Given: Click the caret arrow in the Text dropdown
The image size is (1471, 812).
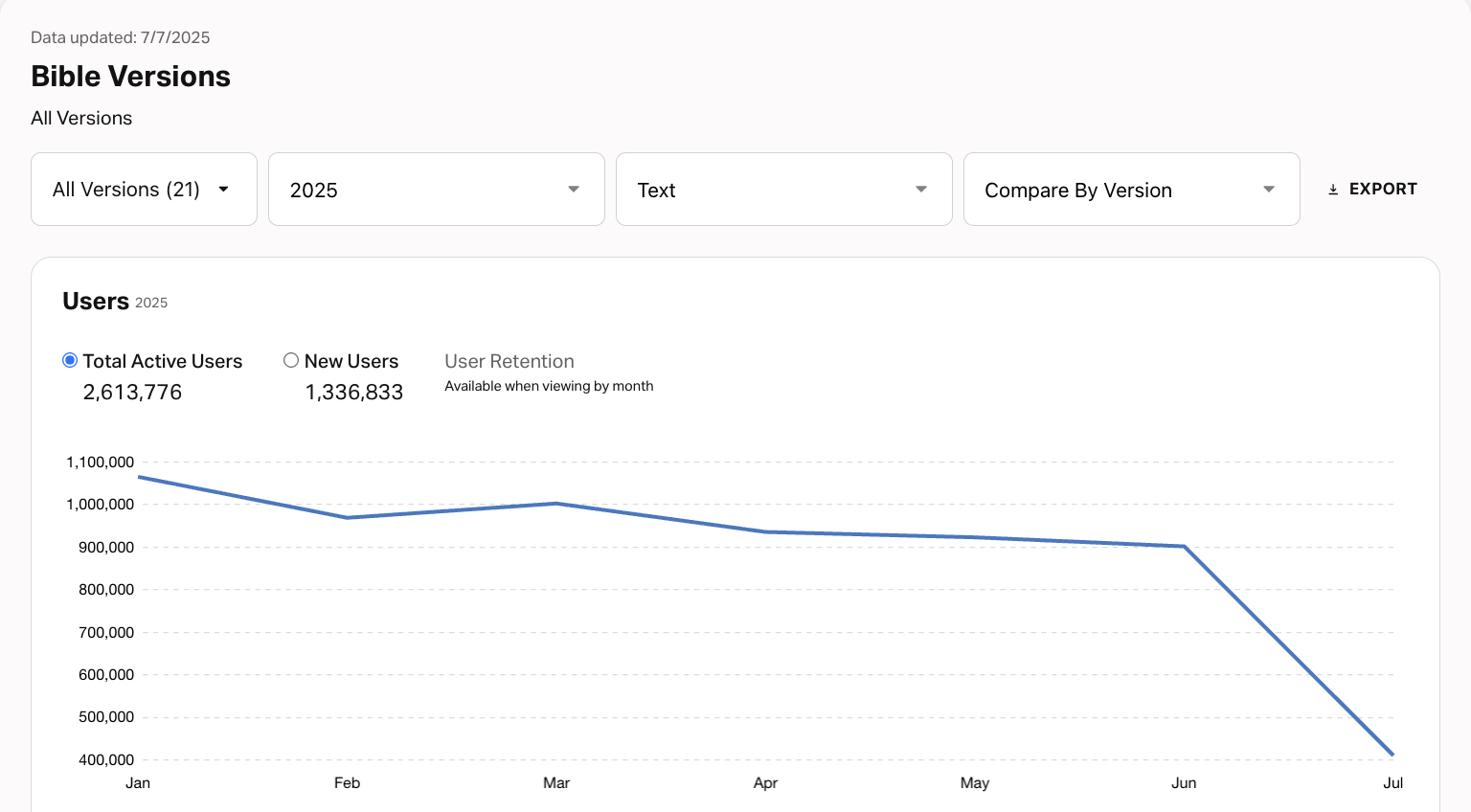Looking at the screenshot, I should (x=921, y=190).
